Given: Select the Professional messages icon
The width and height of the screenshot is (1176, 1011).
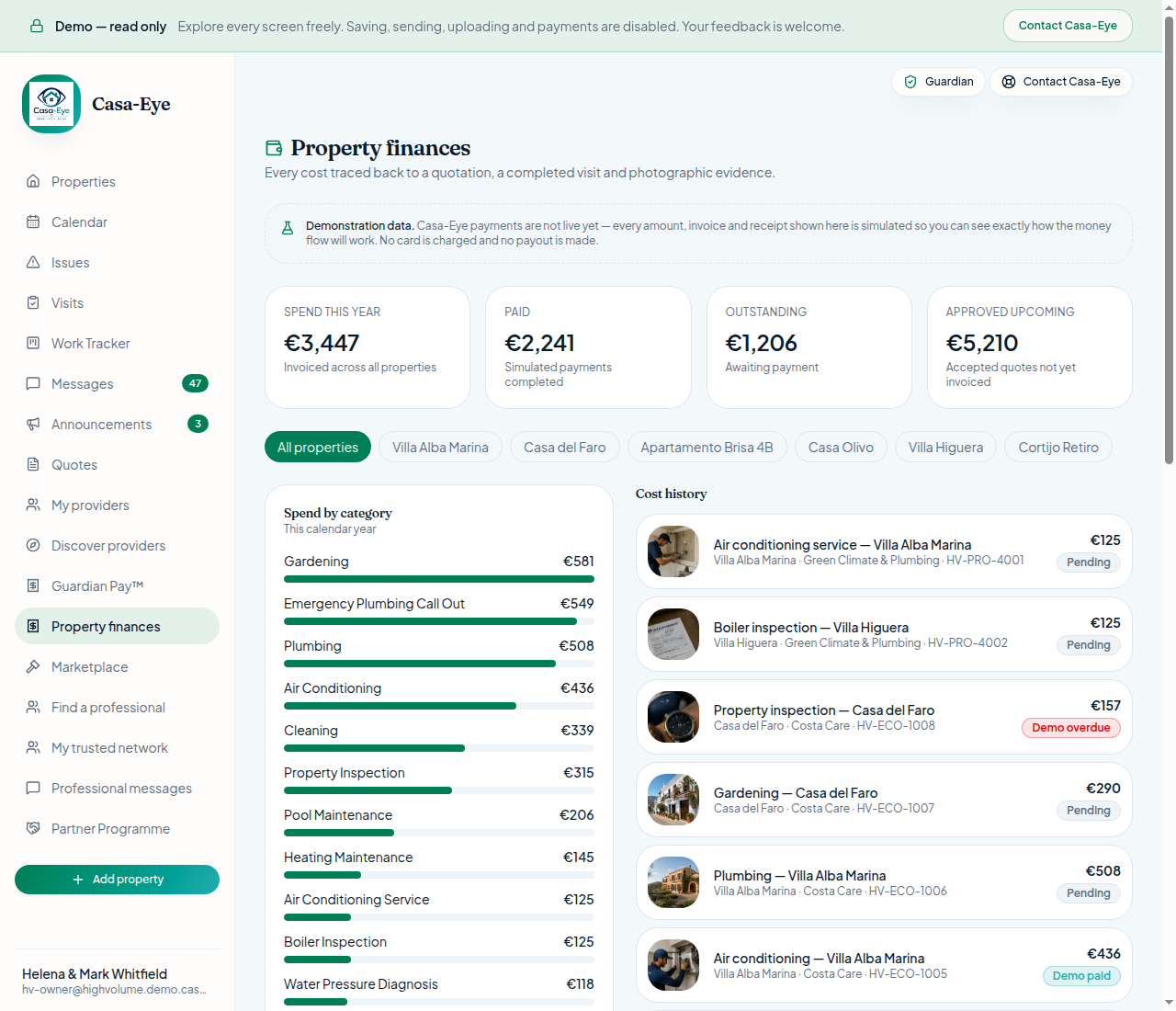Looking at the screenshot, I should point(33,788).
